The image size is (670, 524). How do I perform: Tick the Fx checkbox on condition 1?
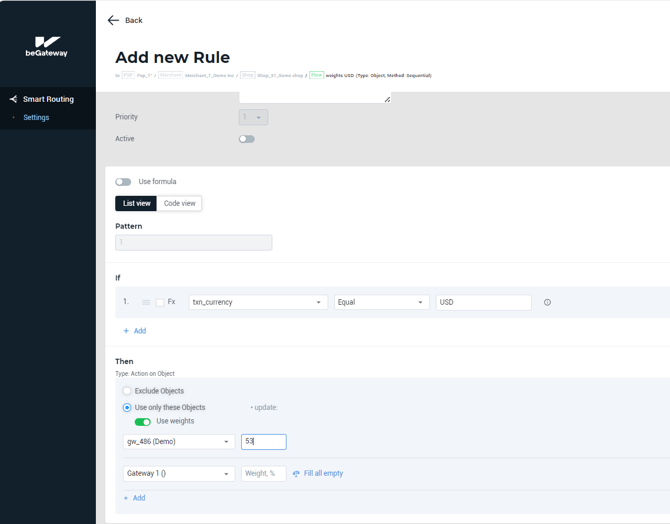point(160,302)
